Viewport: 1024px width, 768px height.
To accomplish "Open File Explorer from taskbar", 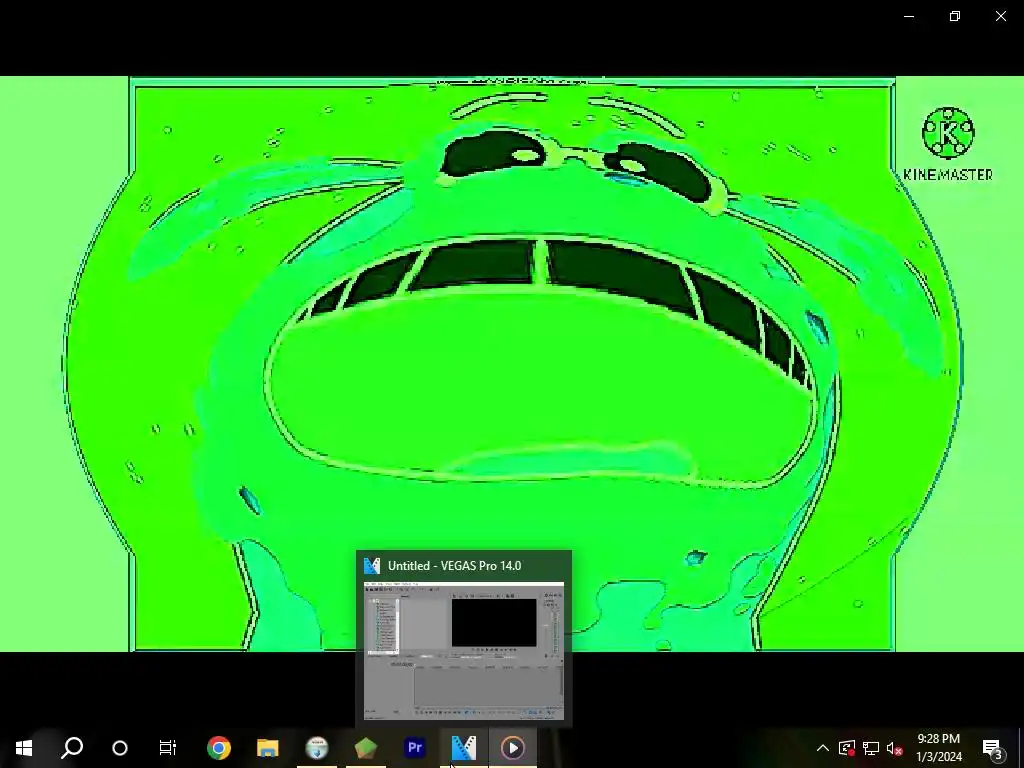I will click(x=268, y=748).
